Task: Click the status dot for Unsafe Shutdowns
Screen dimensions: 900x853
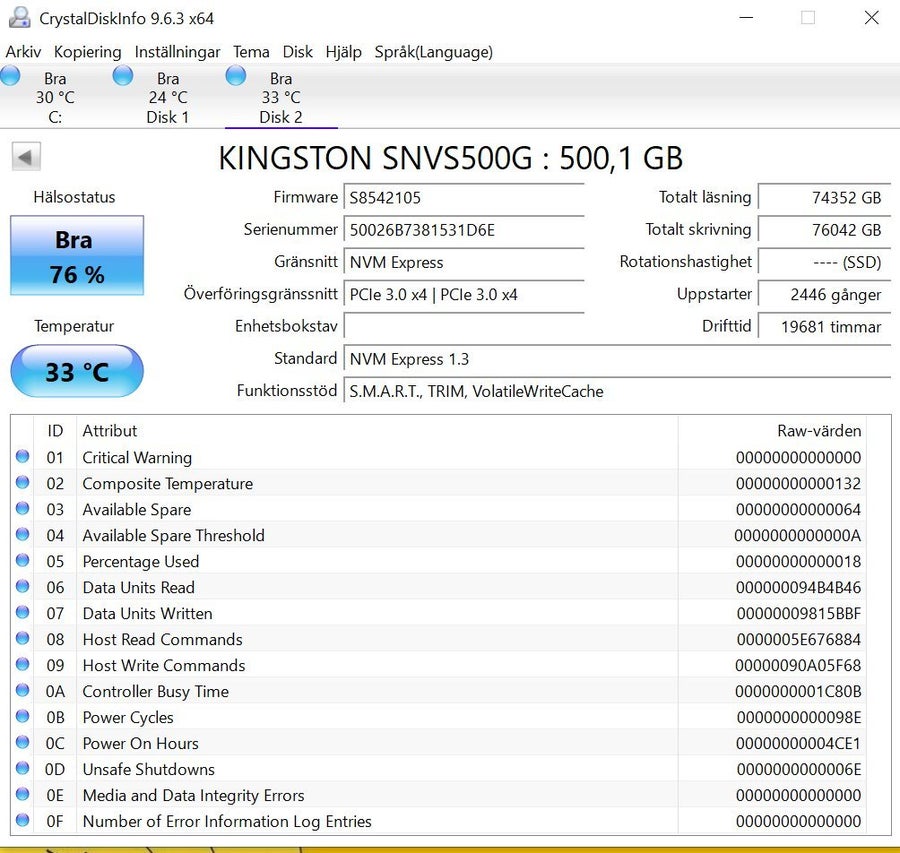Action: pos(22,768)
